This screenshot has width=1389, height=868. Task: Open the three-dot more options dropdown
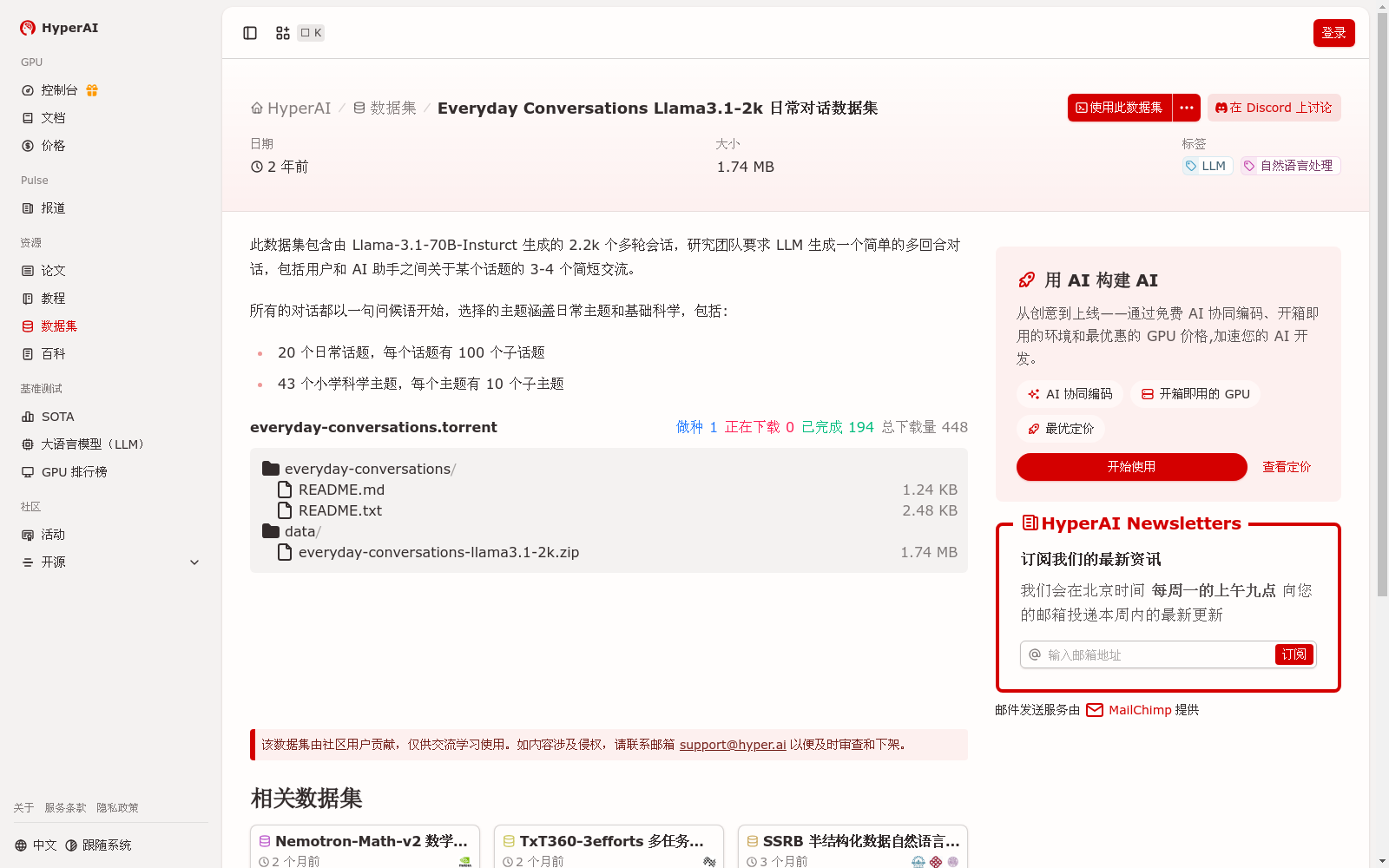tap(1187, 108)
